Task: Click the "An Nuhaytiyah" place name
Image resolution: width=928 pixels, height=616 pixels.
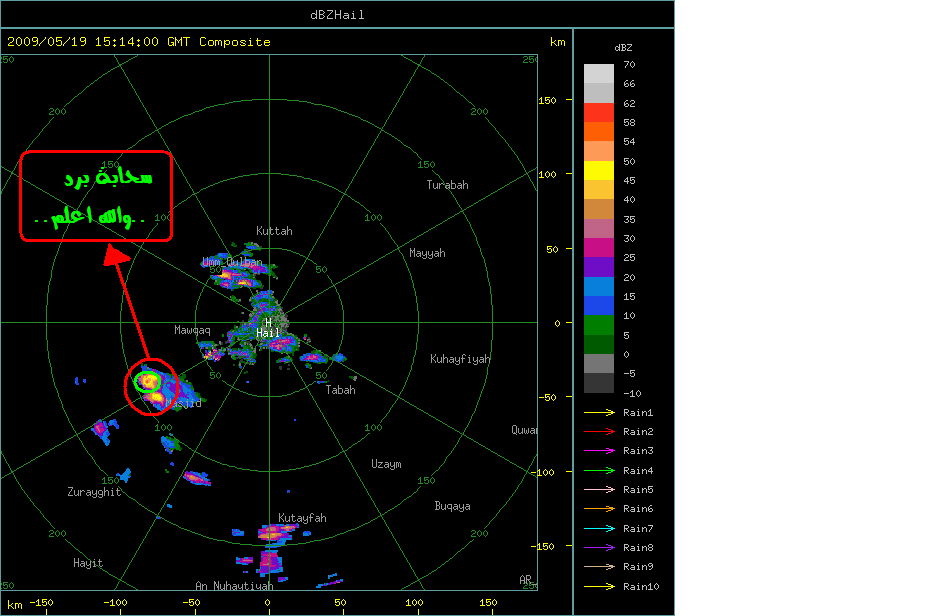Action: click(234, 586)
